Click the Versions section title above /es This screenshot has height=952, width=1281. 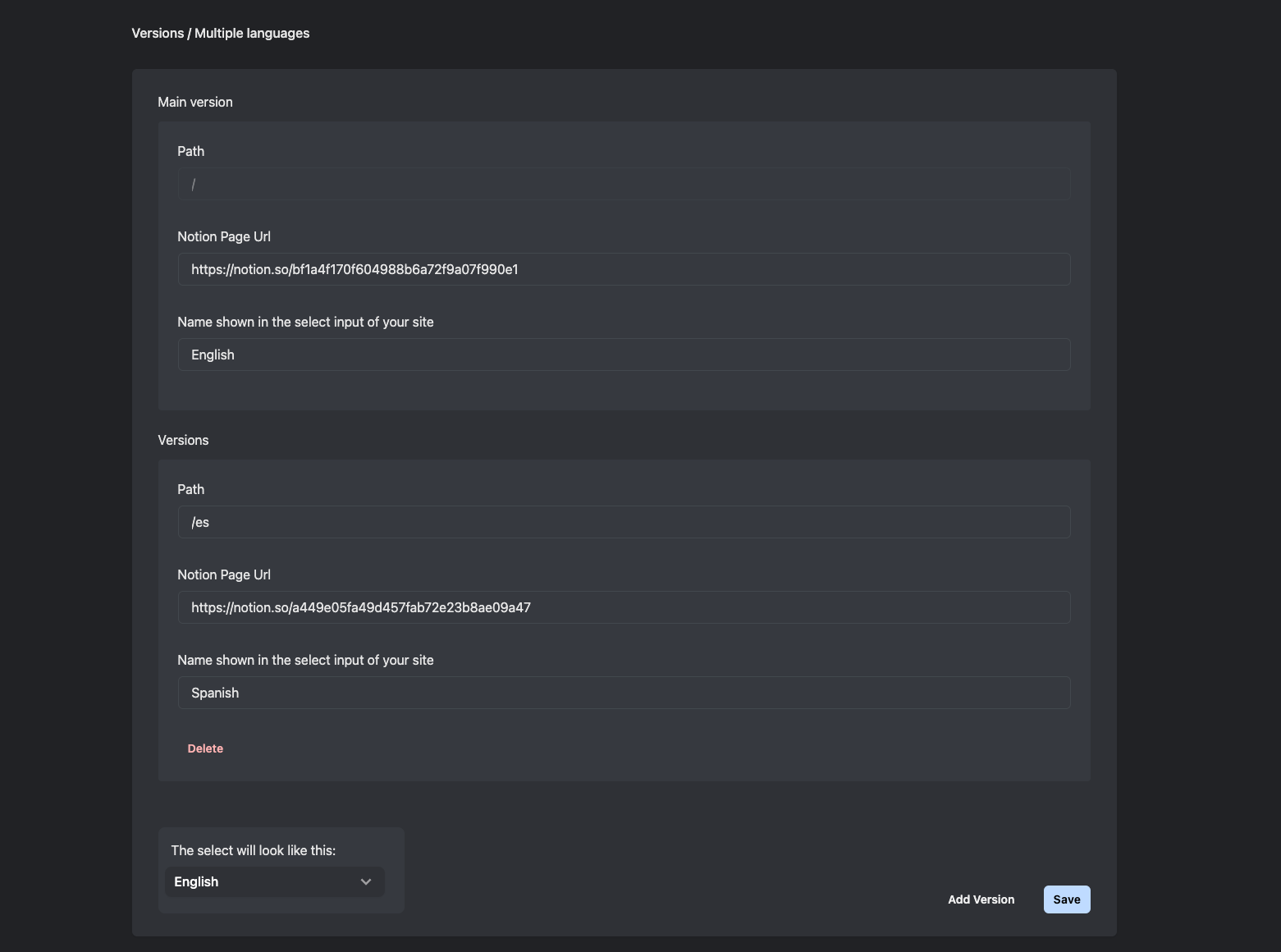(183, 441)
